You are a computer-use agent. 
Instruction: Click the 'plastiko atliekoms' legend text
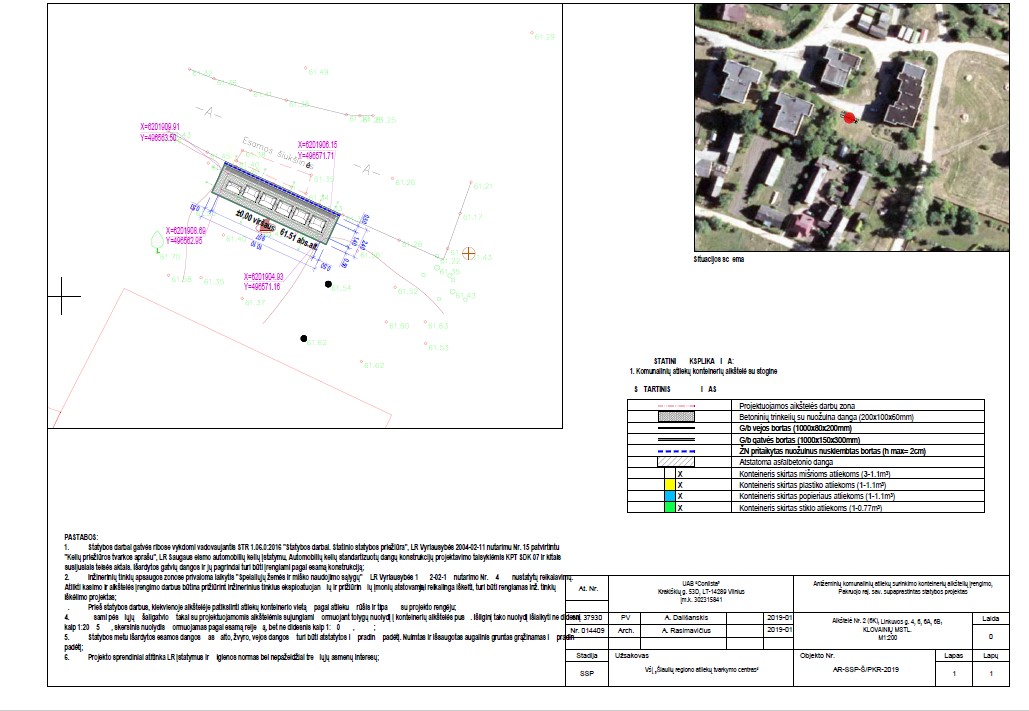(812, 485)
